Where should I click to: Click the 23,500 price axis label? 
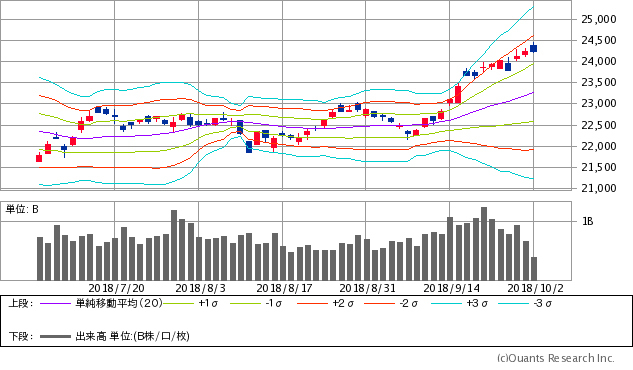tap(599, 82)
